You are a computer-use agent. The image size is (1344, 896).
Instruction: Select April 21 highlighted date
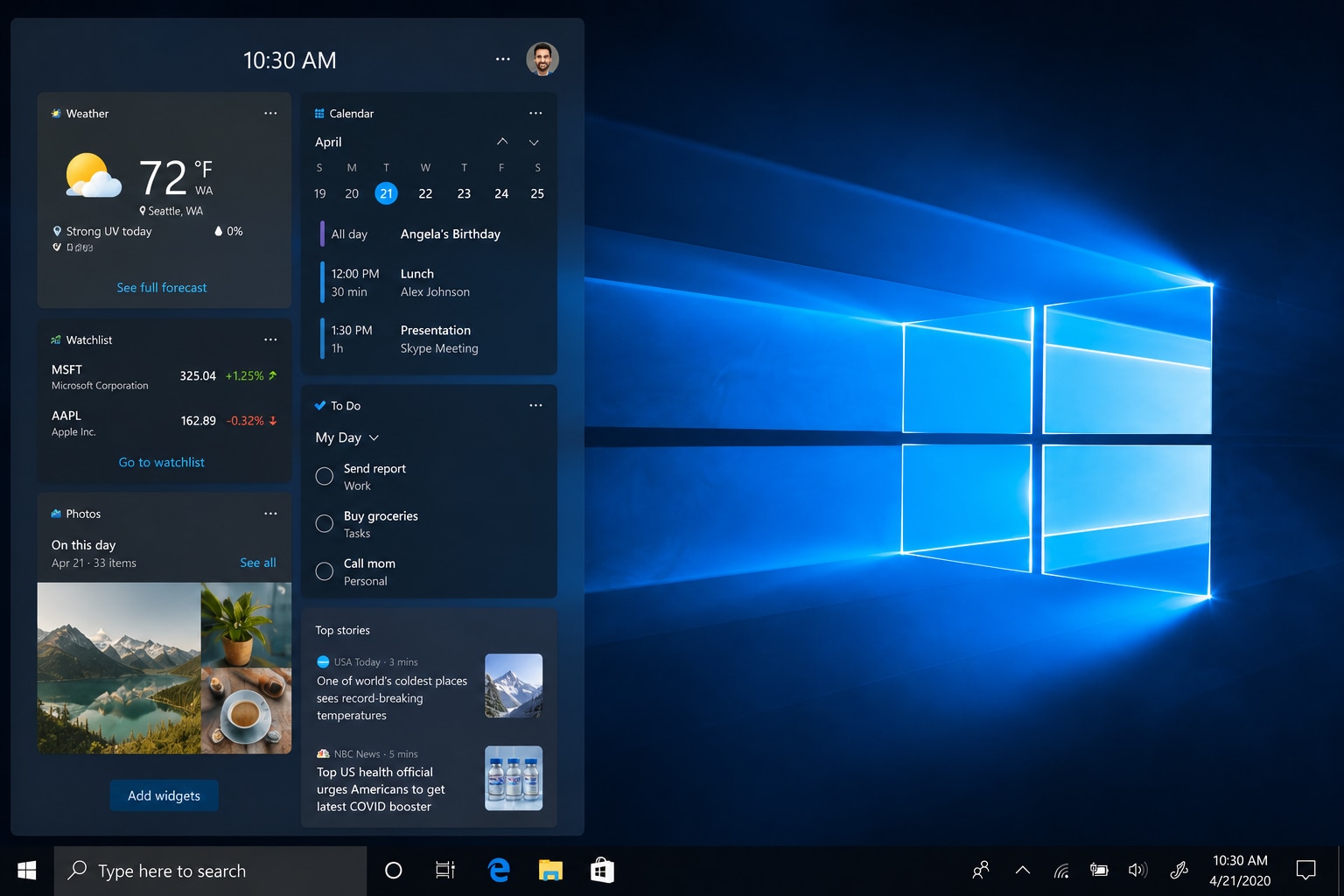click(386, 193)
